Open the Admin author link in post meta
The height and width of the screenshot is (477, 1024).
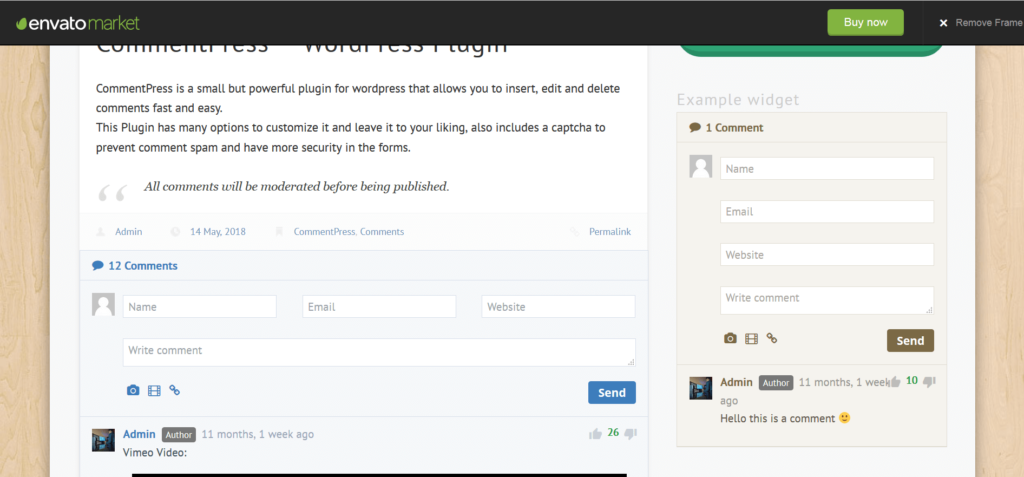pos(129,231)
